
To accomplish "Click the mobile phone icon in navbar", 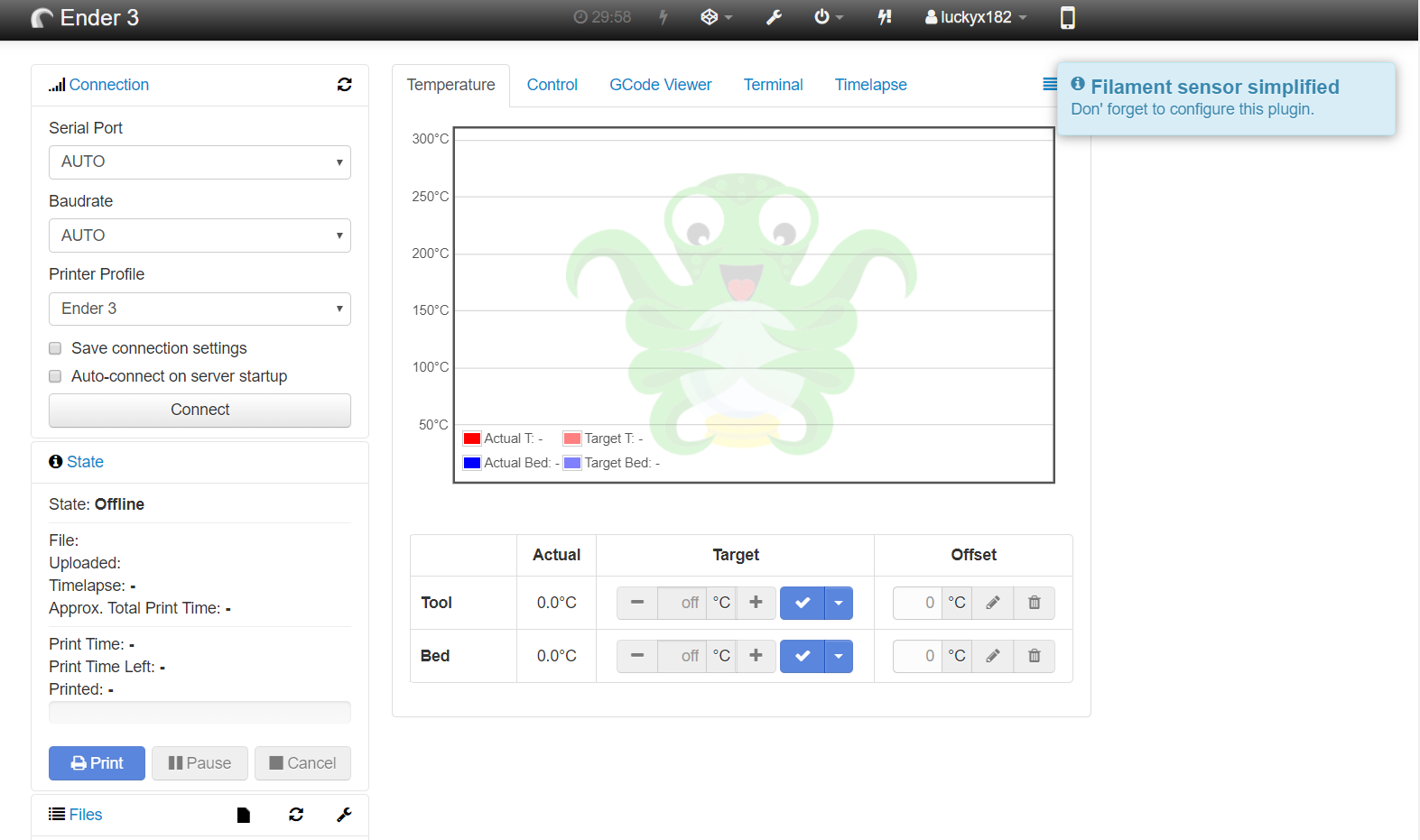I will 1067,17.
